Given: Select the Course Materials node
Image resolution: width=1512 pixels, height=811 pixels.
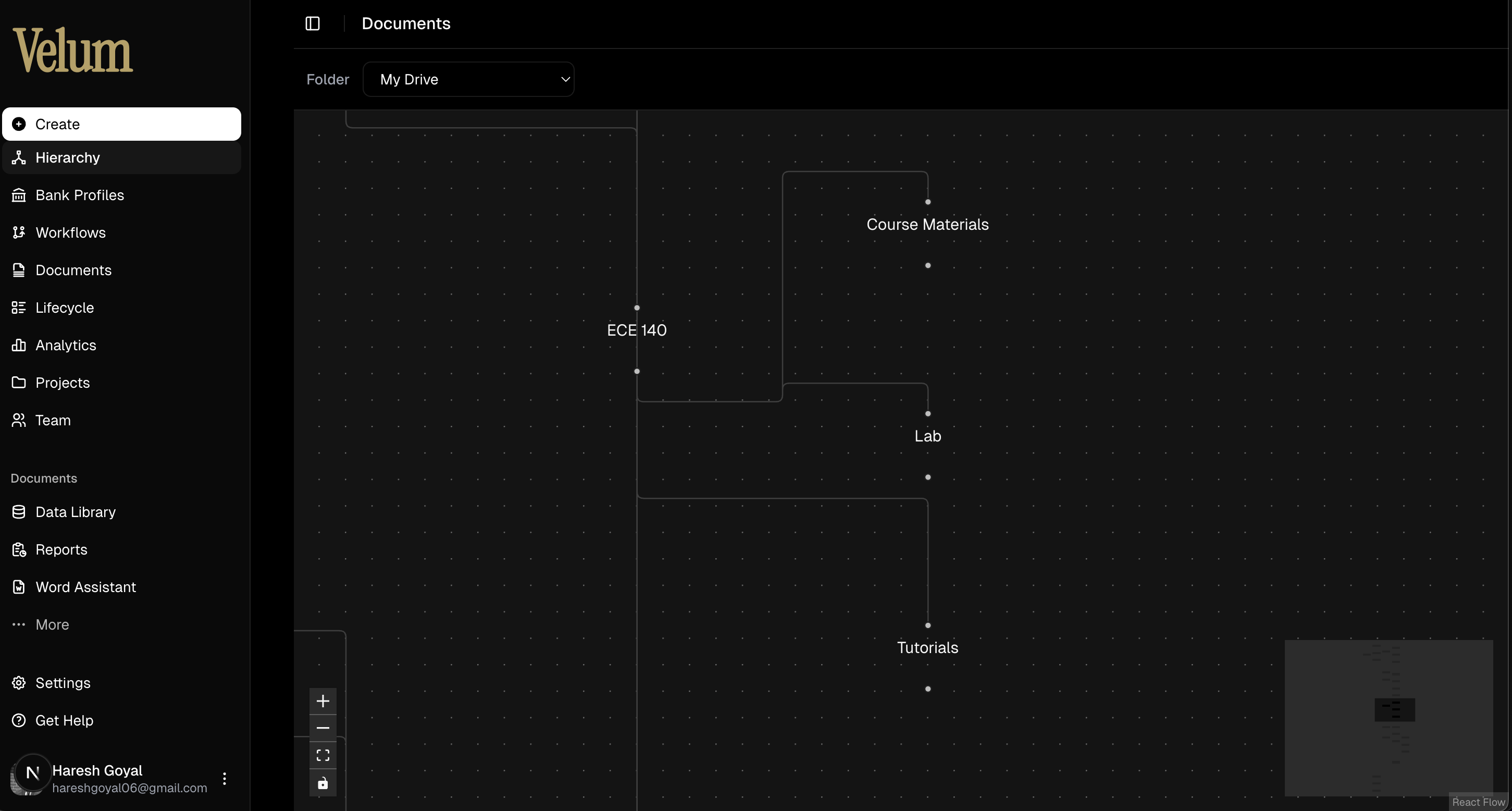Looking at the screenshot, I should pyautogui.click(x=927, y=224).
